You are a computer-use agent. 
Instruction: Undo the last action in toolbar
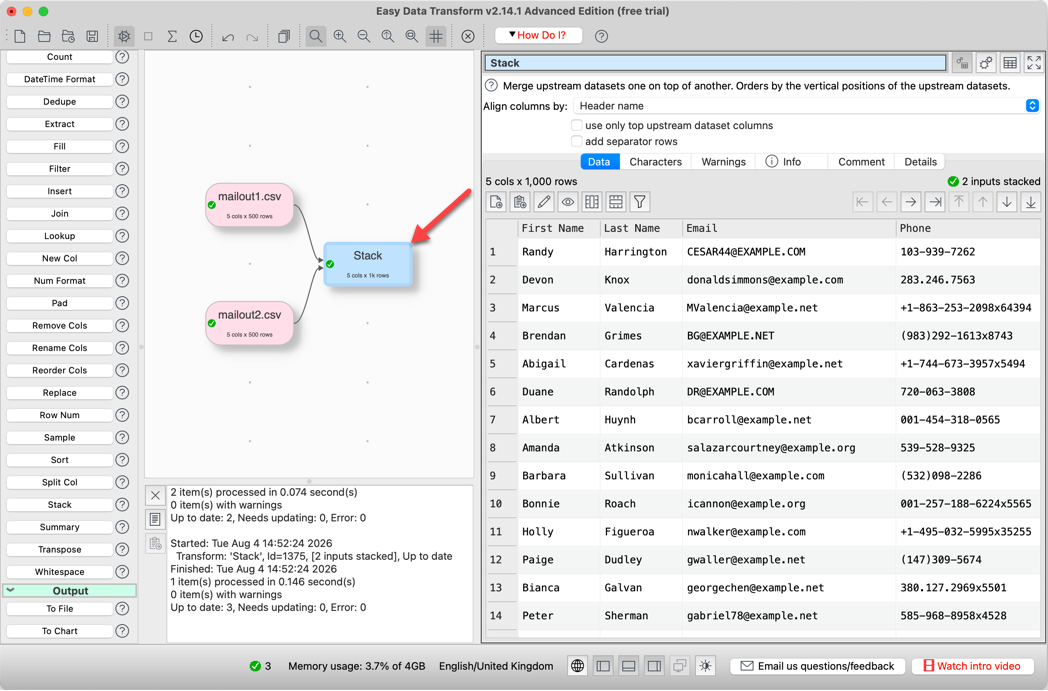pos(228,36)
